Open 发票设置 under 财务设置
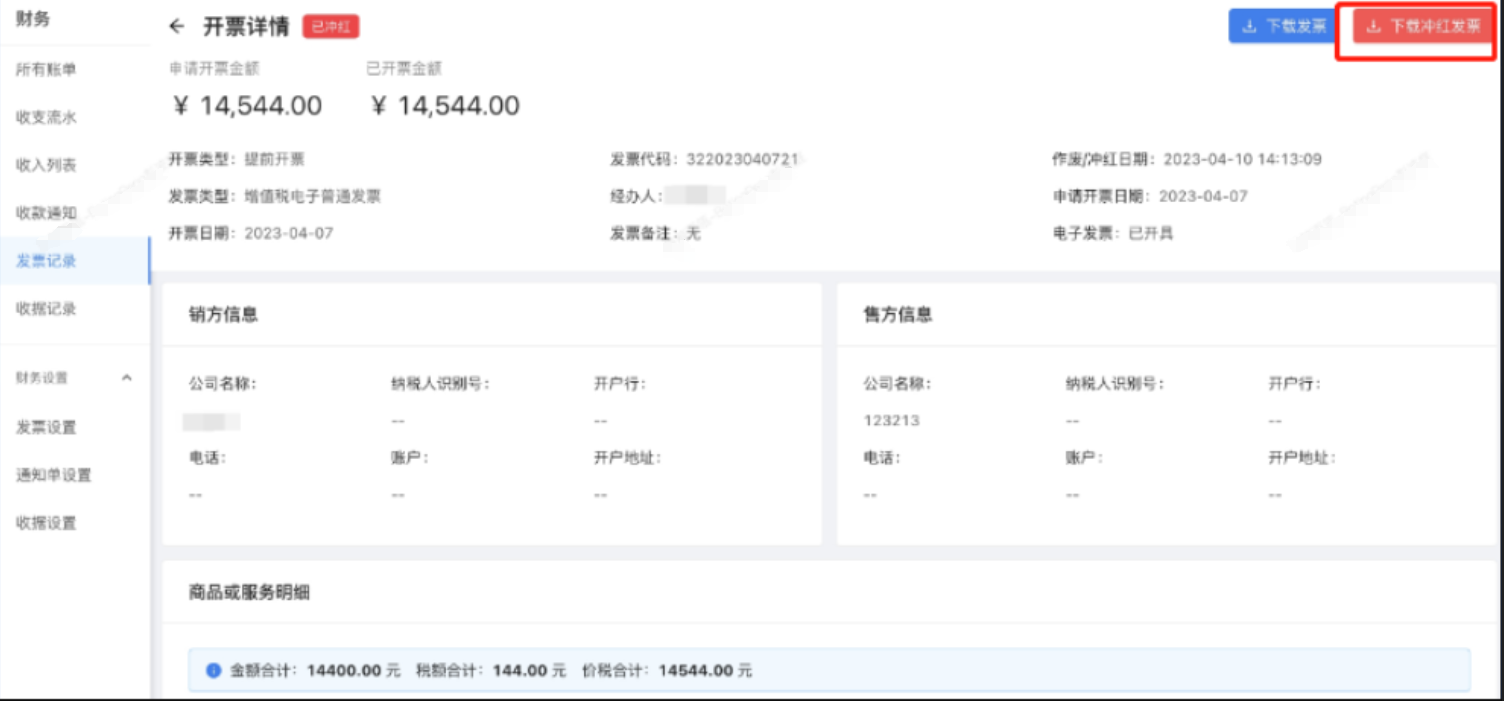 [x=46, y=427]
